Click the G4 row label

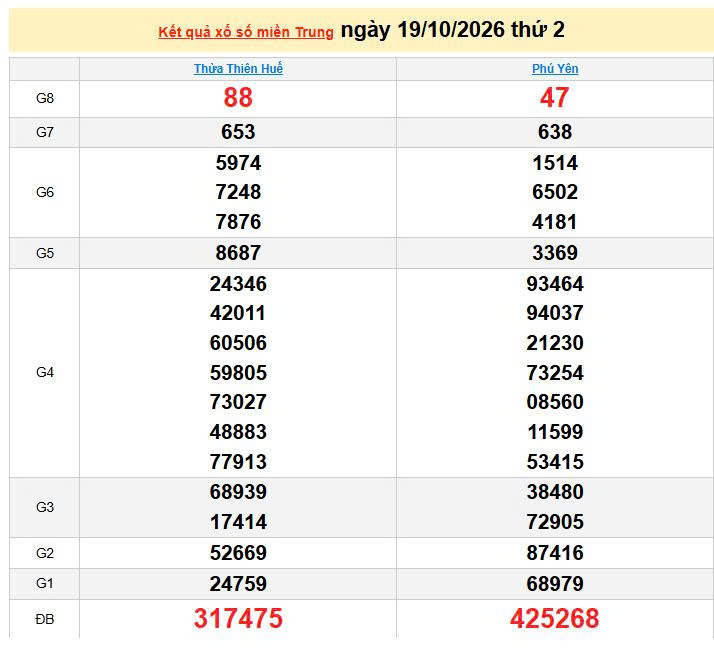click(x=45, y=373)
